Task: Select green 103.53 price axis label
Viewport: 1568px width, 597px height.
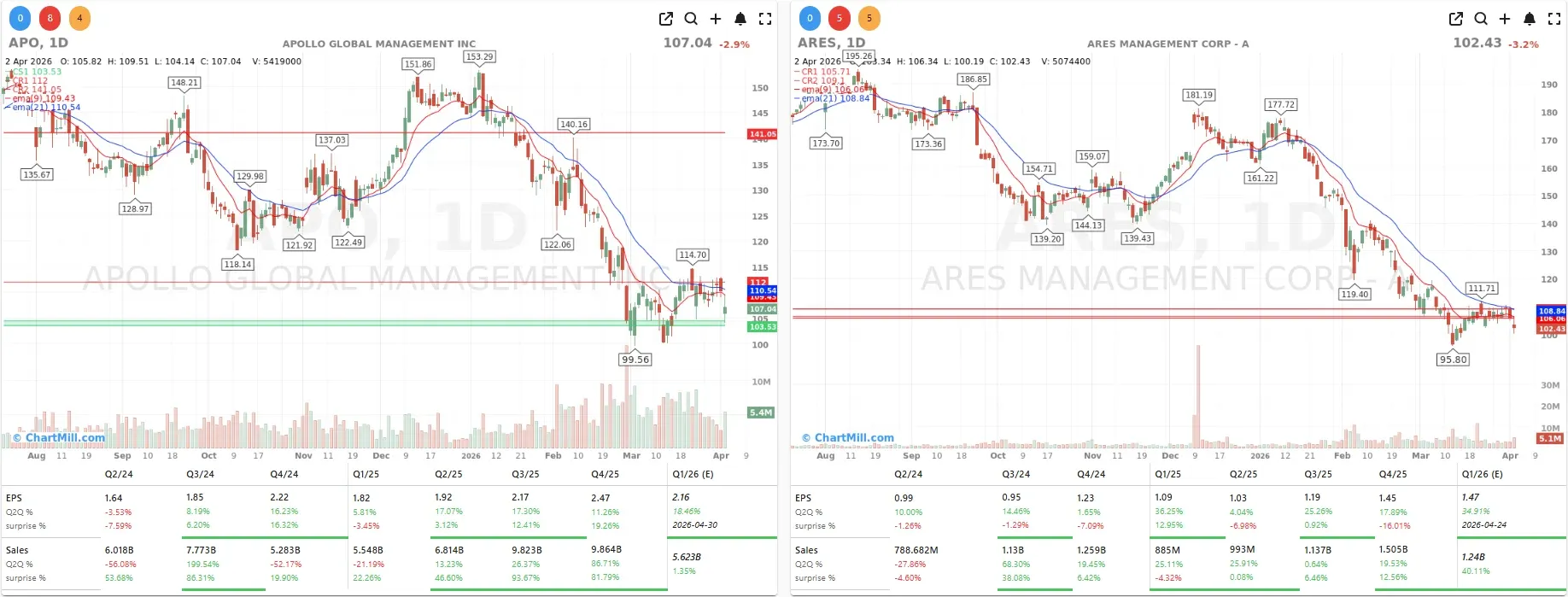Action: click(x=763, y=327)
